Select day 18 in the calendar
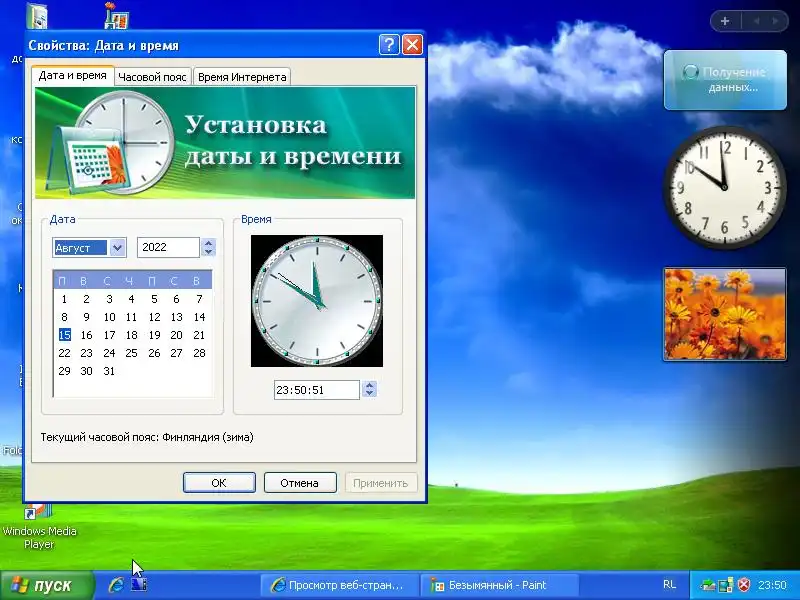This screenshot has height=600, width=800. pos(132,335)
